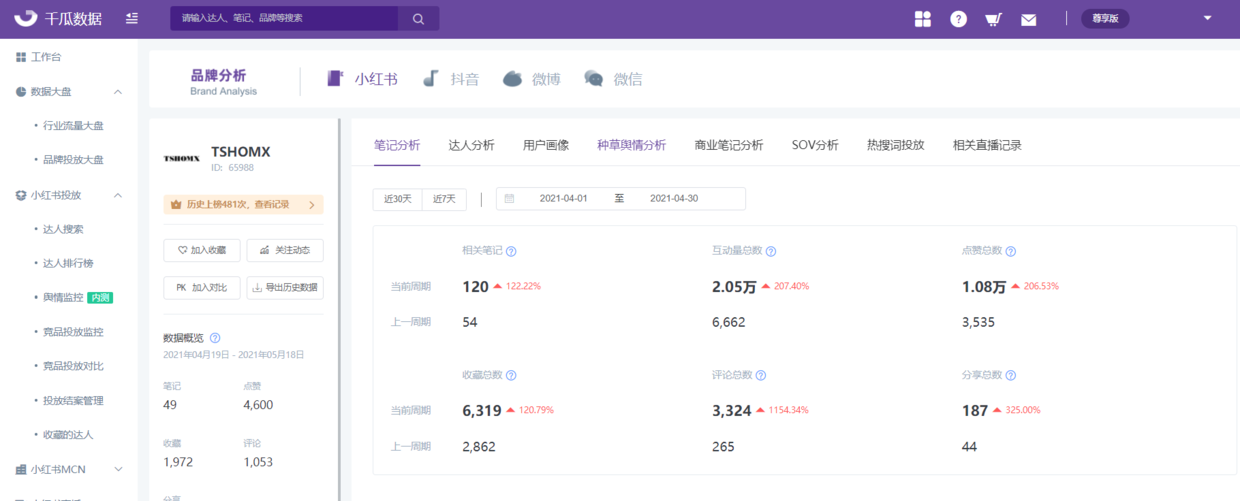
Task: Click the search magnifier button
Action: [x=419, y=18]
